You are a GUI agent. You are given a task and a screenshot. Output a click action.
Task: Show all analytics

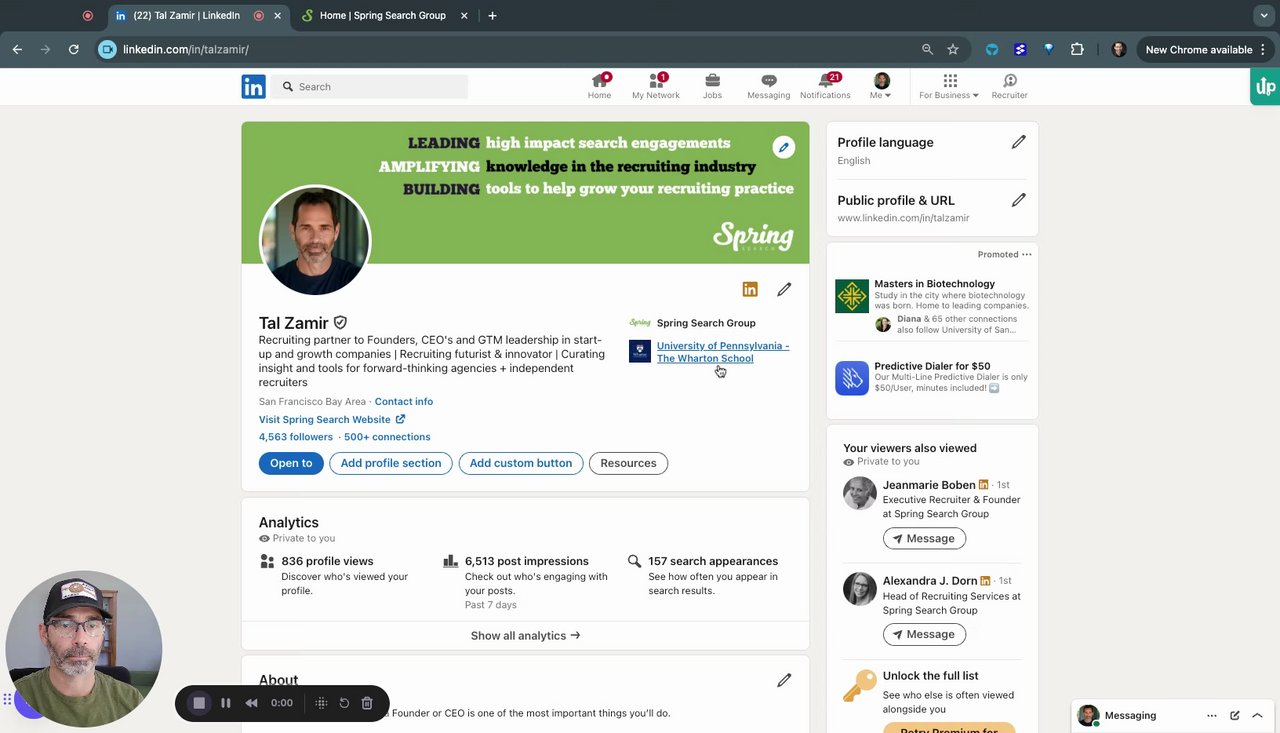click(x=525, y=636)
